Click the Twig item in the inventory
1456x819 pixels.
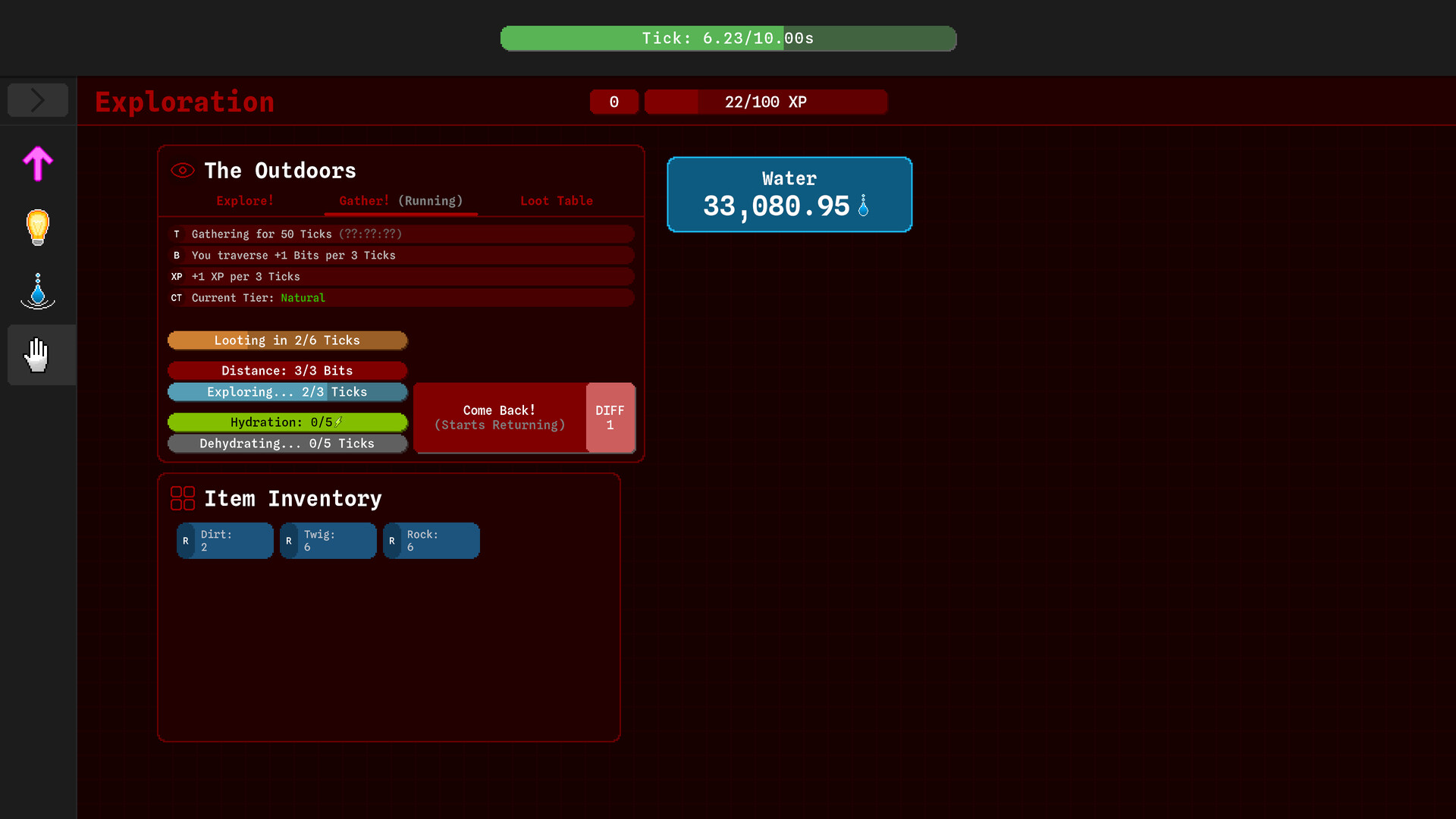pos(328,541)
